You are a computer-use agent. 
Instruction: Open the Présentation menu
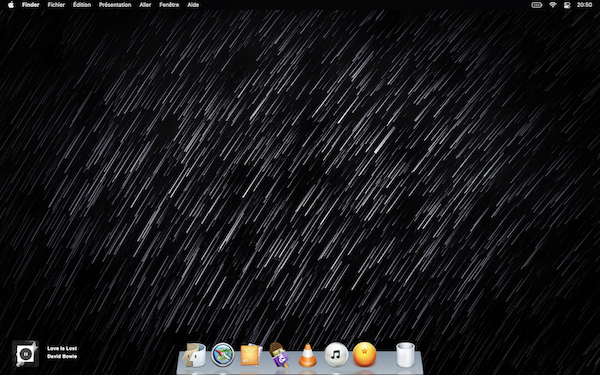(115, 5)
